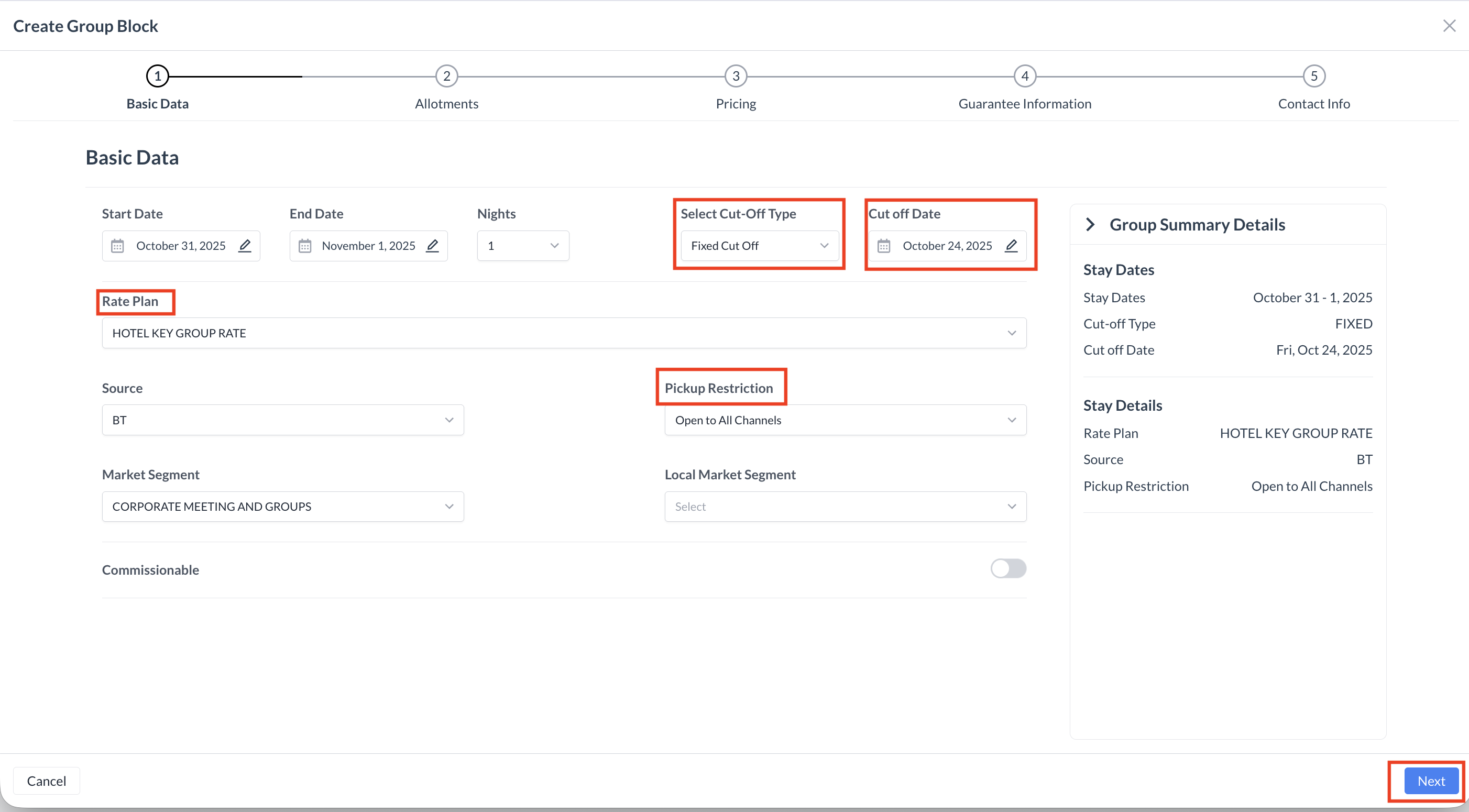Open the Nights dropdown
Image resolution: width=1469 pixels, height=812 pixels.
coord(523,246)
